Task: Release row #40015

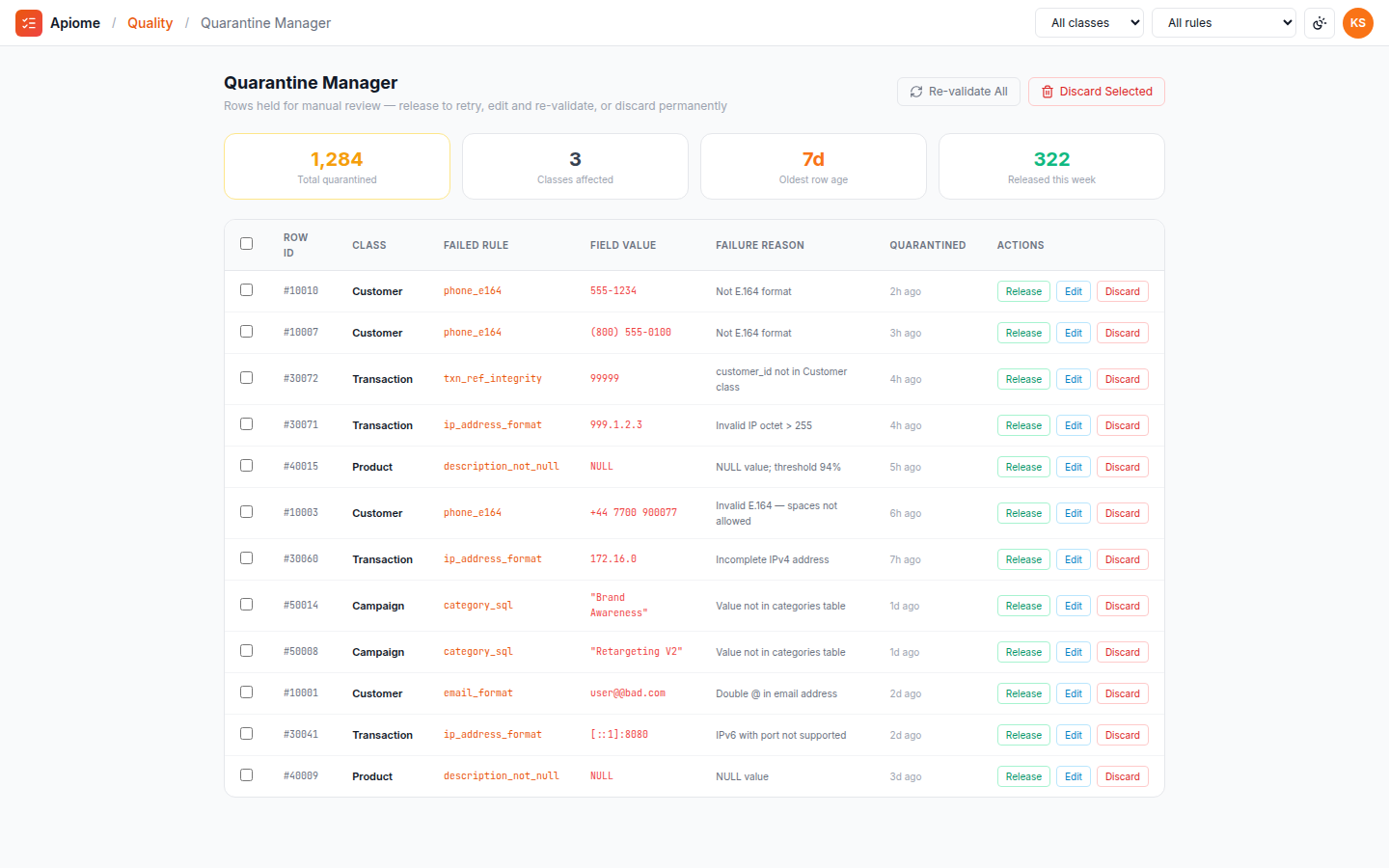Action: coord(1023,467)
